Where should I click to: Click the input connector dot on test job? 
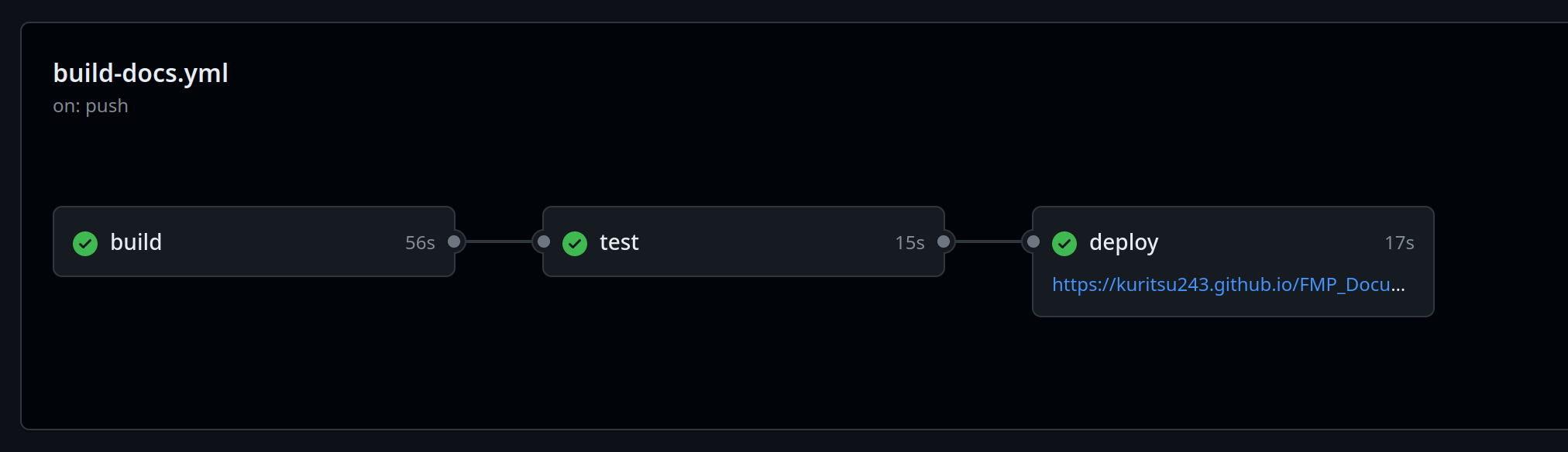click(x=544, y=241)
